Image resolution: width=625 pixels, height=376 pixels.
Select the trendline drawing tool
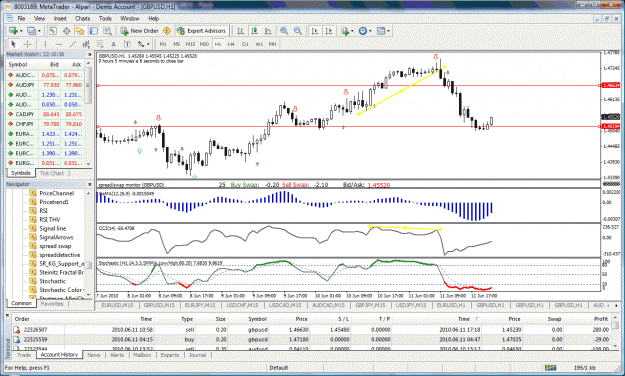[x=73, y=44]
